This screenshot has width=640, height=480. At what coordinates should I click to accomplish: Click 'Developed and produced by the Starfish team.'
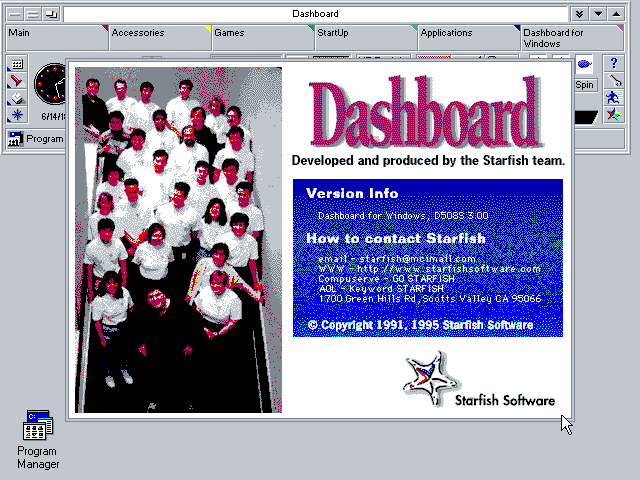(428, 160)
